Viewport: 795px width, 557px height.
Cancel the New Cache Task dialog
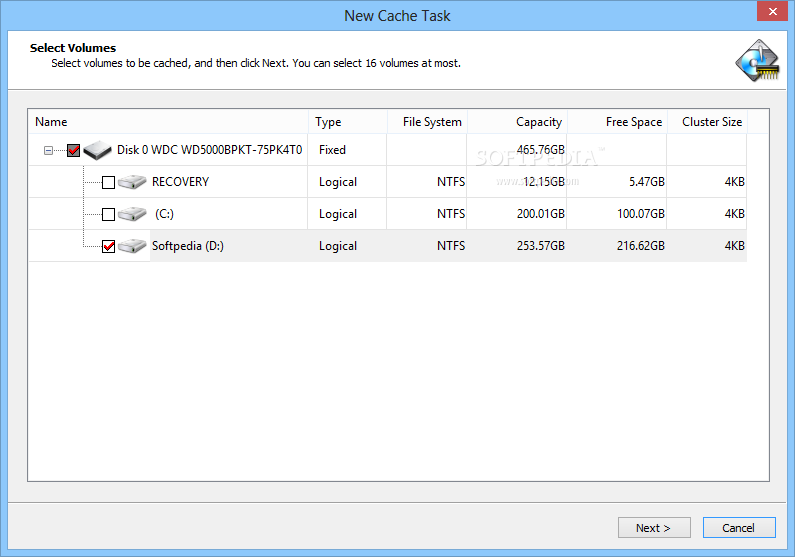[738, 527]
